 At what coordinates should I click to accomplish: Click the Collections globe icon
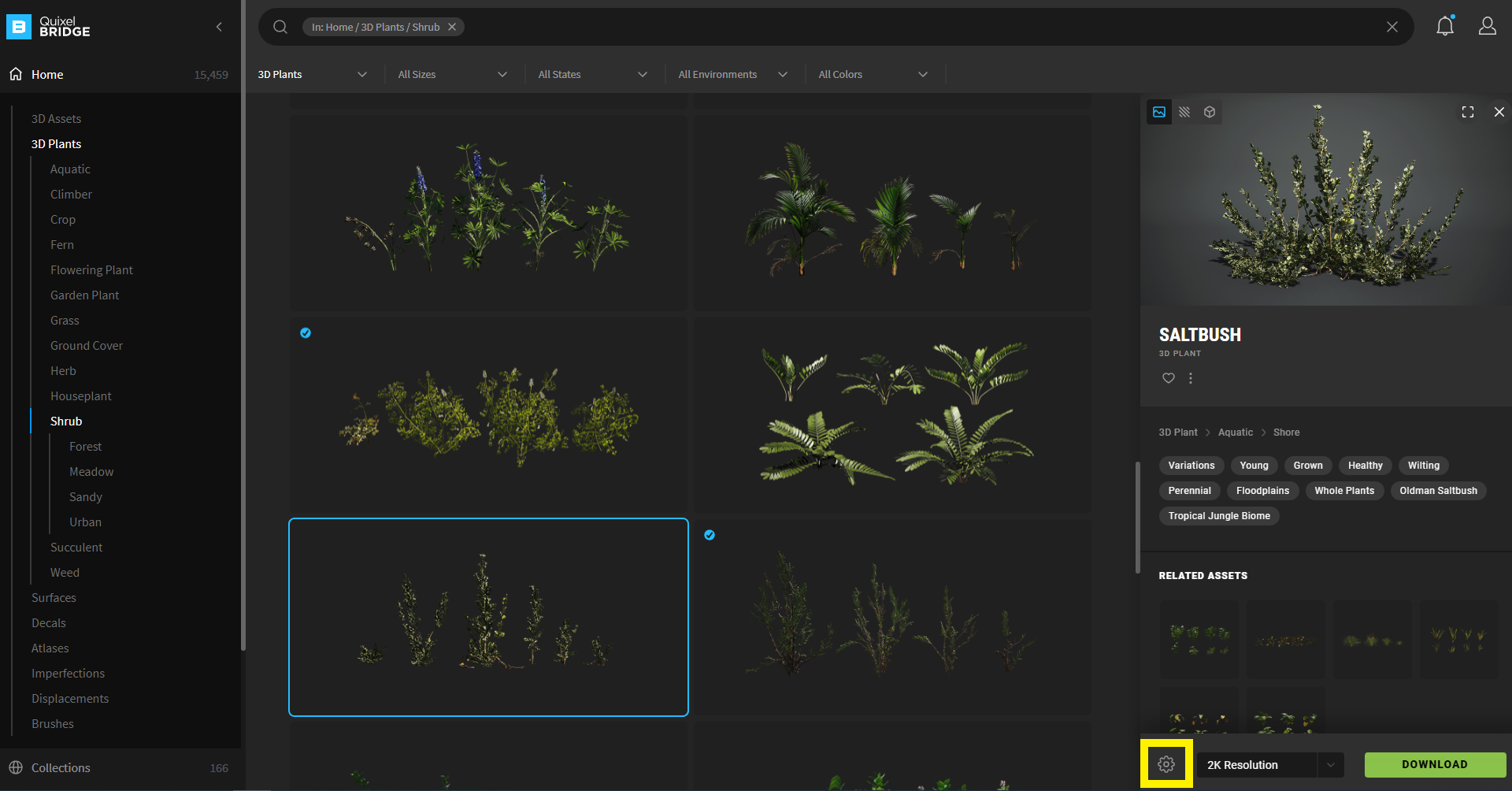pos(16,767)
